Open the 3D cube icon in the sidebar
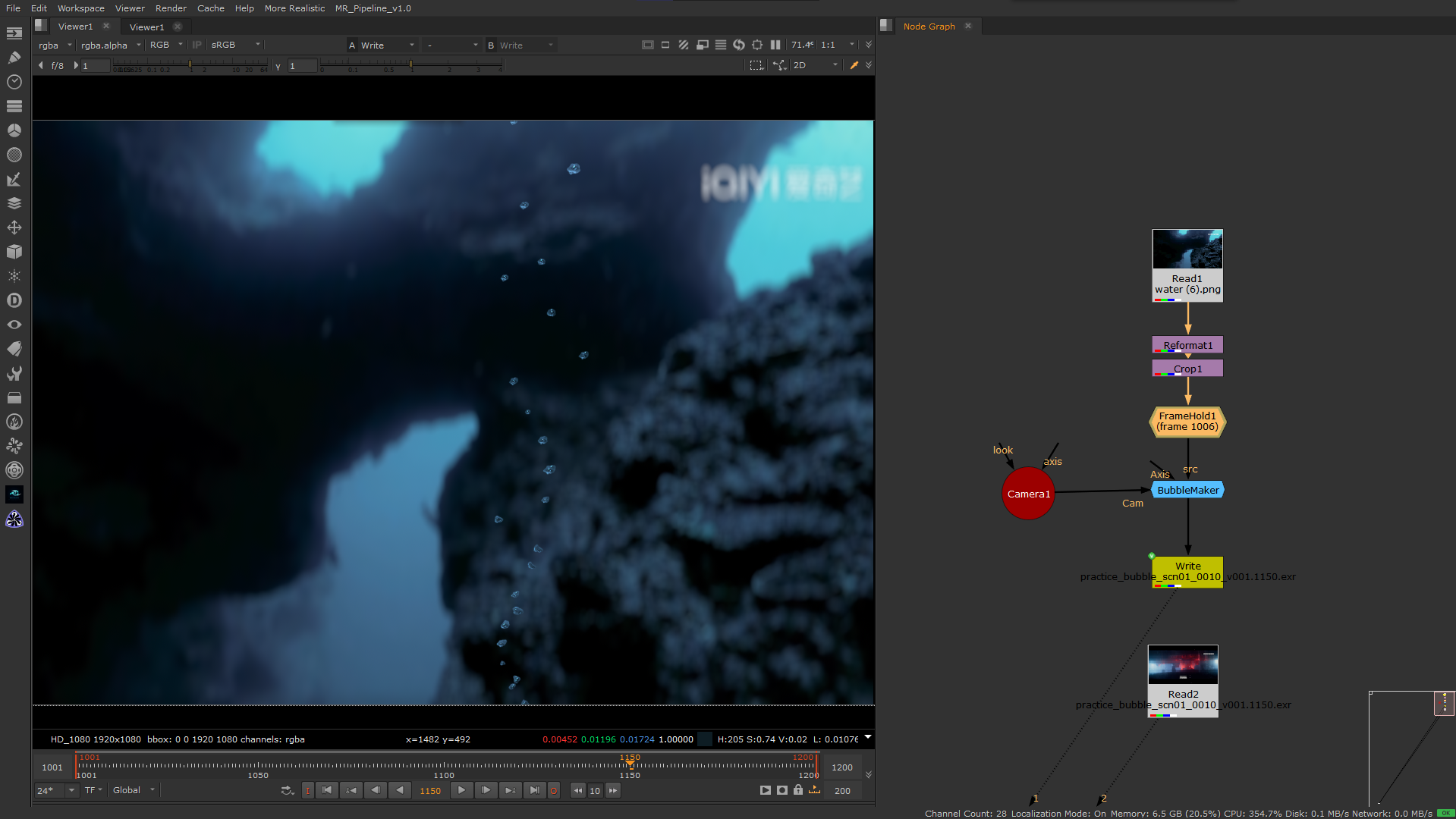Image resolution: width=1456 pixels, height=819 pixels. [x=14, y=252]
